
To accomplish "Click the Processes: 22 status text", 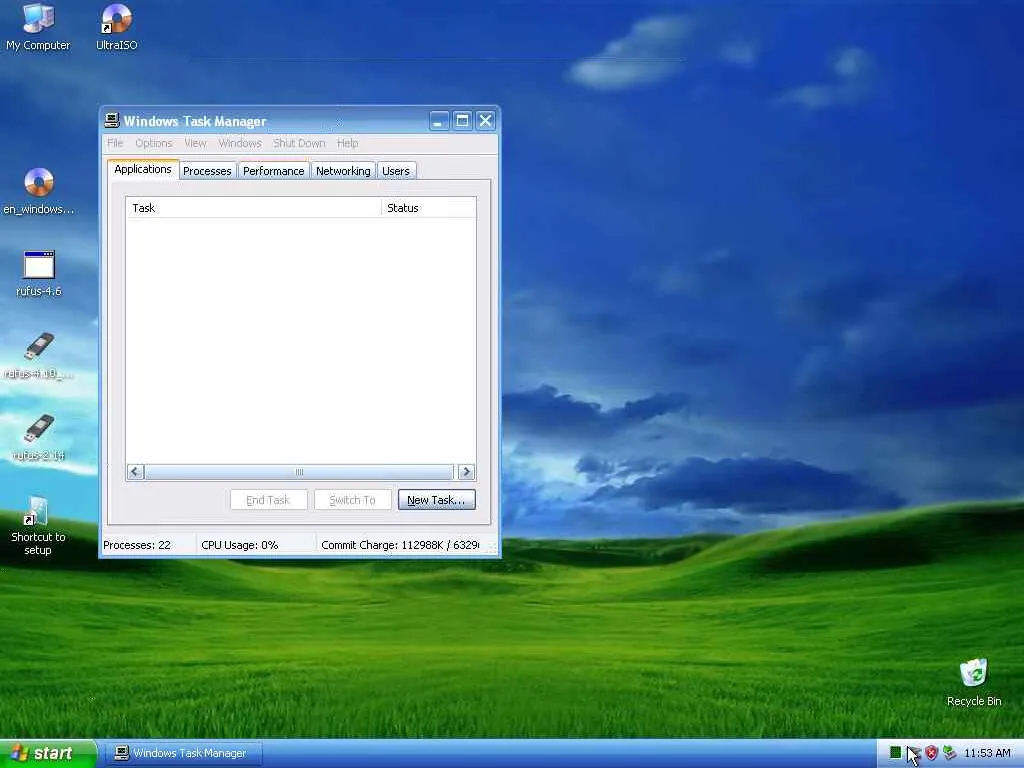I will click(x=136, y=545).
